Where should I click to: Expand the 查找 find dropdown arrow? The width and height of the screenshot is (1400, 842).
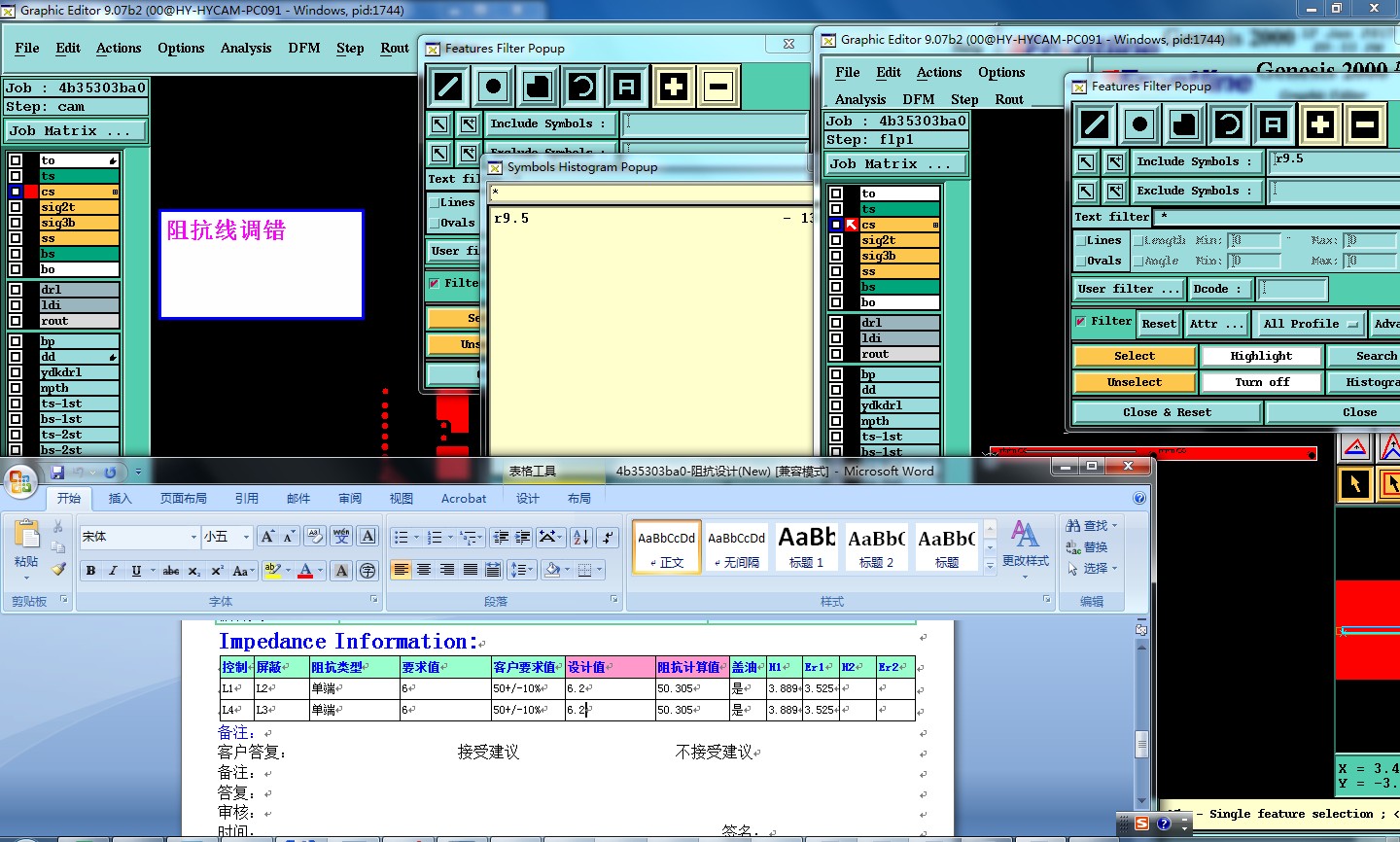click(x=1114, y=525)
